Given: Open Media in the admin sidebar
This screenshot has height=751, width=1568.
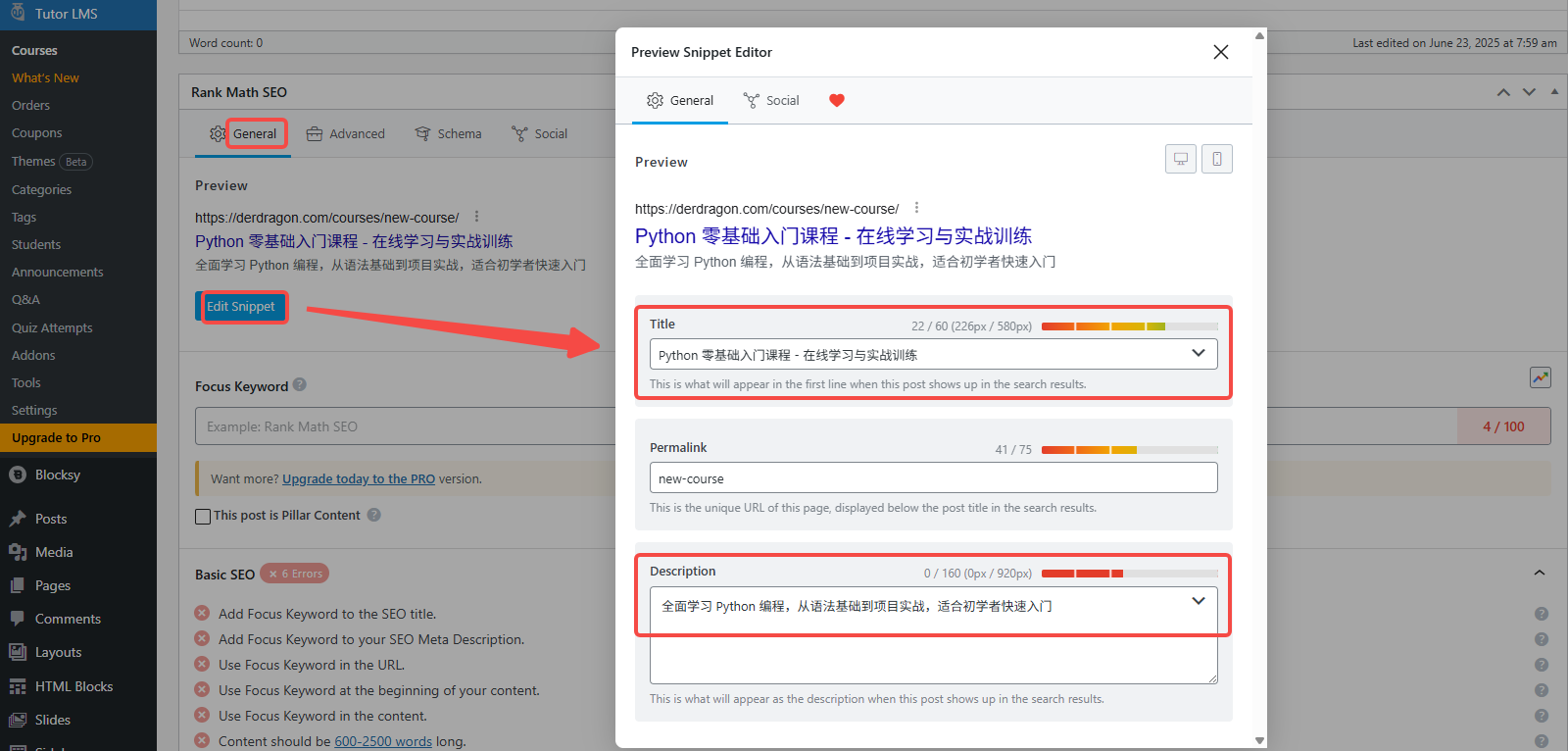Looking at the screenshot, I should tap(54, 552).
